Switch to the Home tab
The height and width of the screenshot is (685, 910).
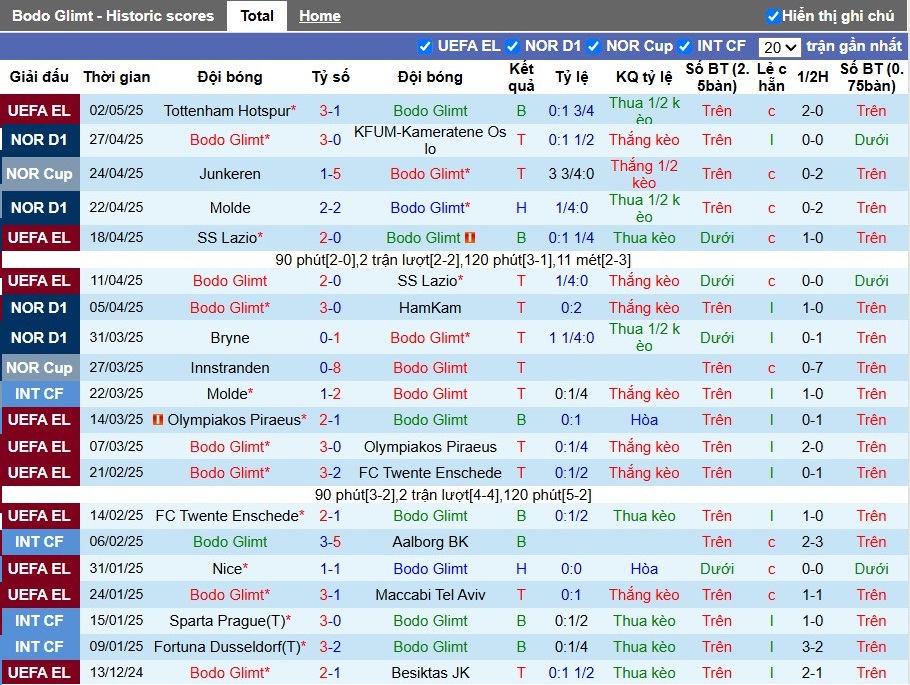point(320,16)
